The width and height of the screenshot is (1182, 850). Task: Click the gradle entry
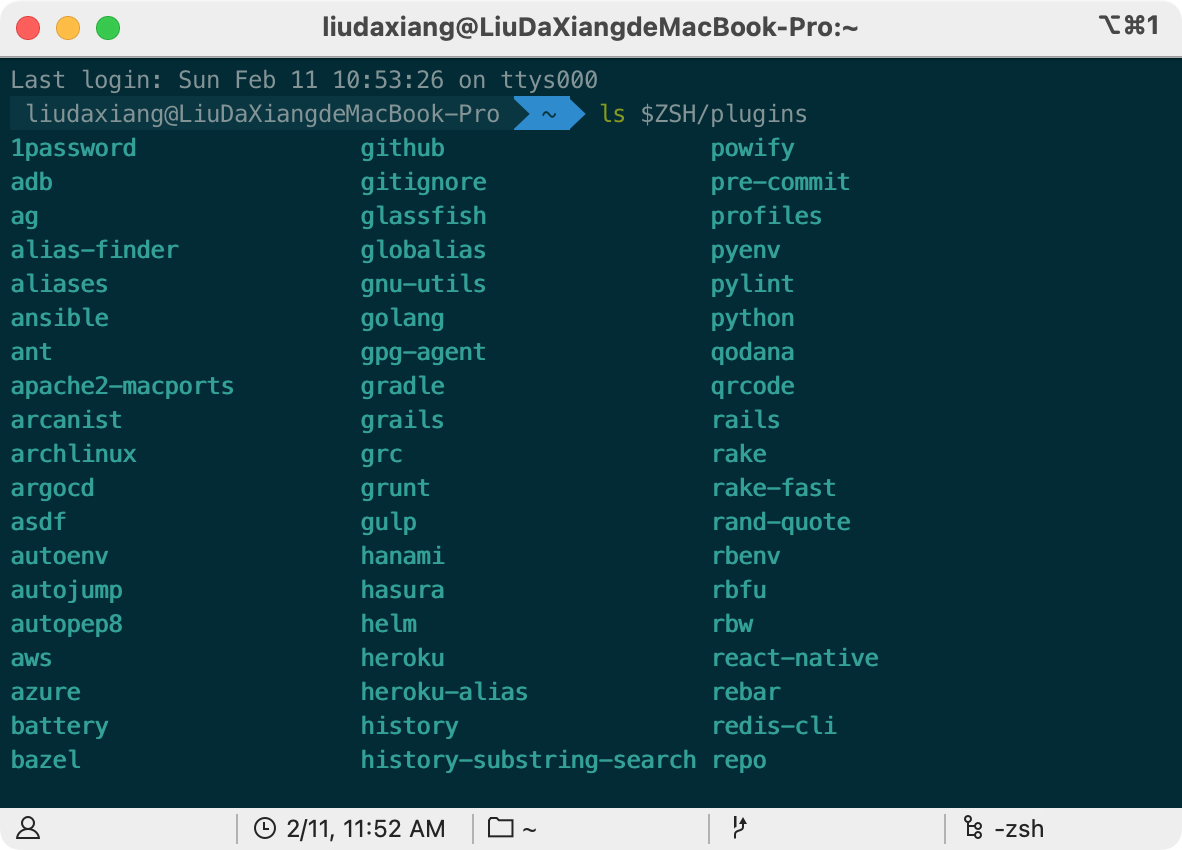pos(403,387)
